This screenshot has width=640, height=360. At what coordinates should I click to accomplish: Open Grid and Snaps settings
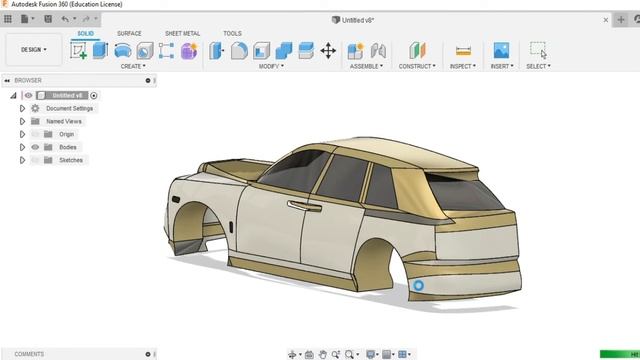pyautogui.click(x=388, y=354)
